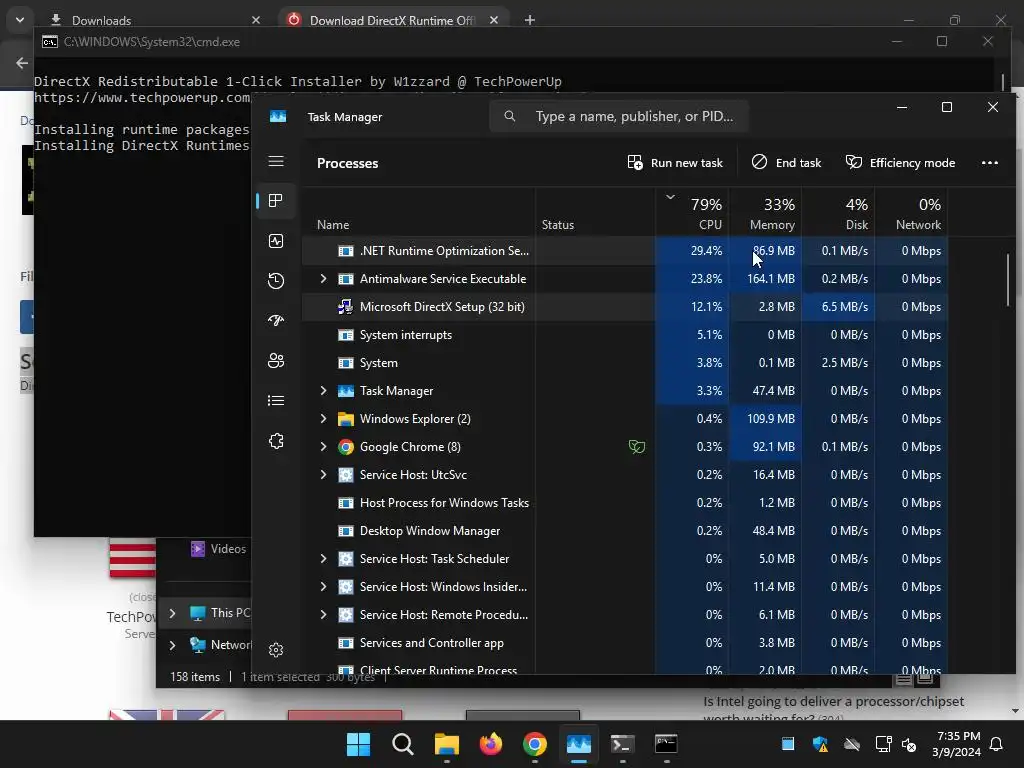Image resolution: width=1024 pixels, height=768 pixels.
Task: Switch to cmd.exe window on the taskbar
Action: [666, 744]
